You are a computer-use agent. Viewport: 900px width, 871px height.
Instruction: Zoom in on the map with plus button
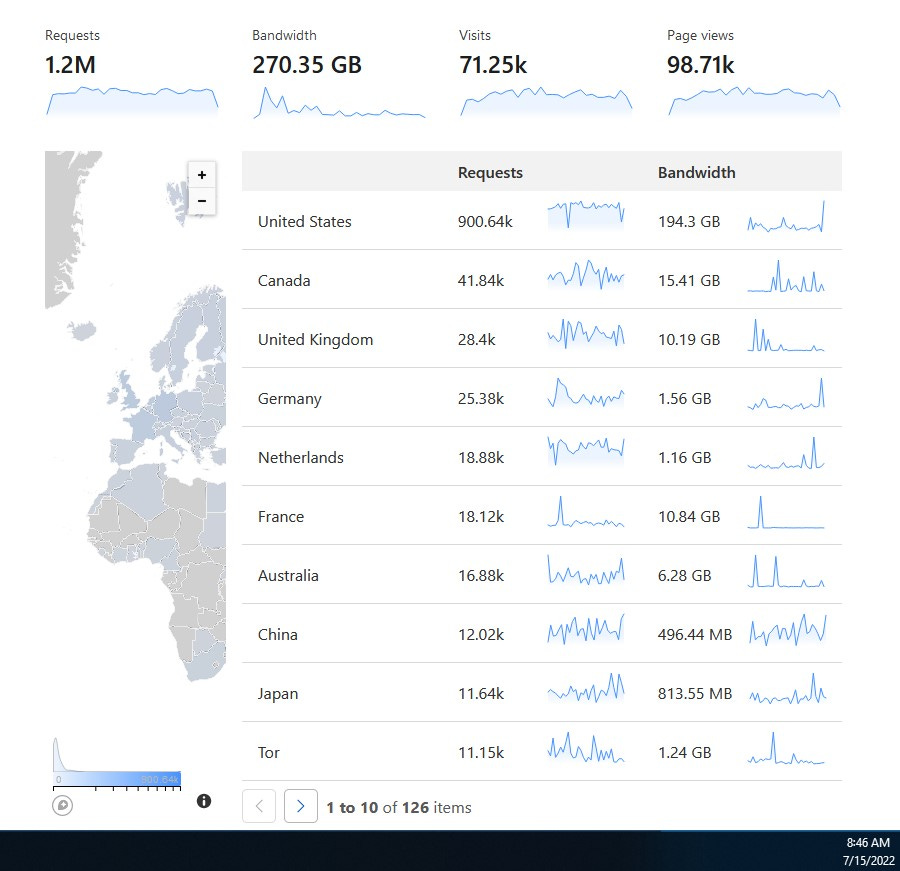[201, 175]
